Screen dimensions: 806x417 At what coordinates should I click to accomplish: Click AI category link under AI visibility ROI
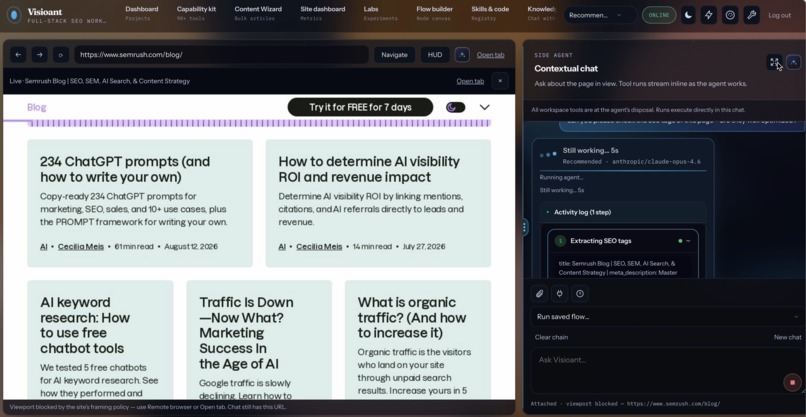coord(282,246)
